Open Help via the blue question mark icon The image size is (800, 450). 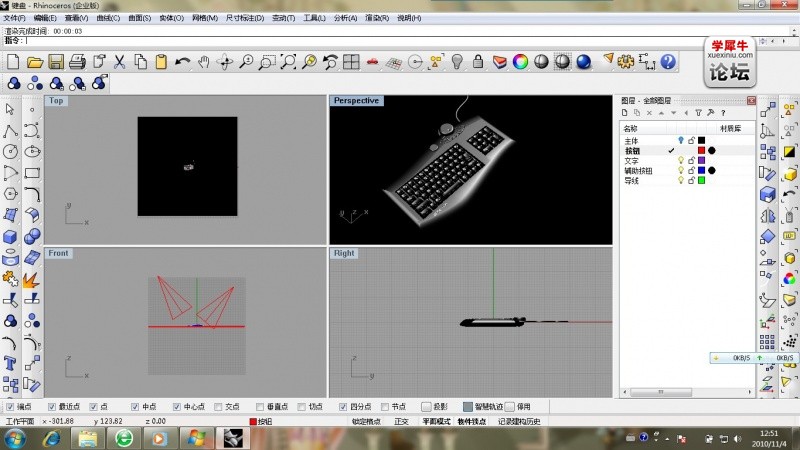click(x=668, y=62)
